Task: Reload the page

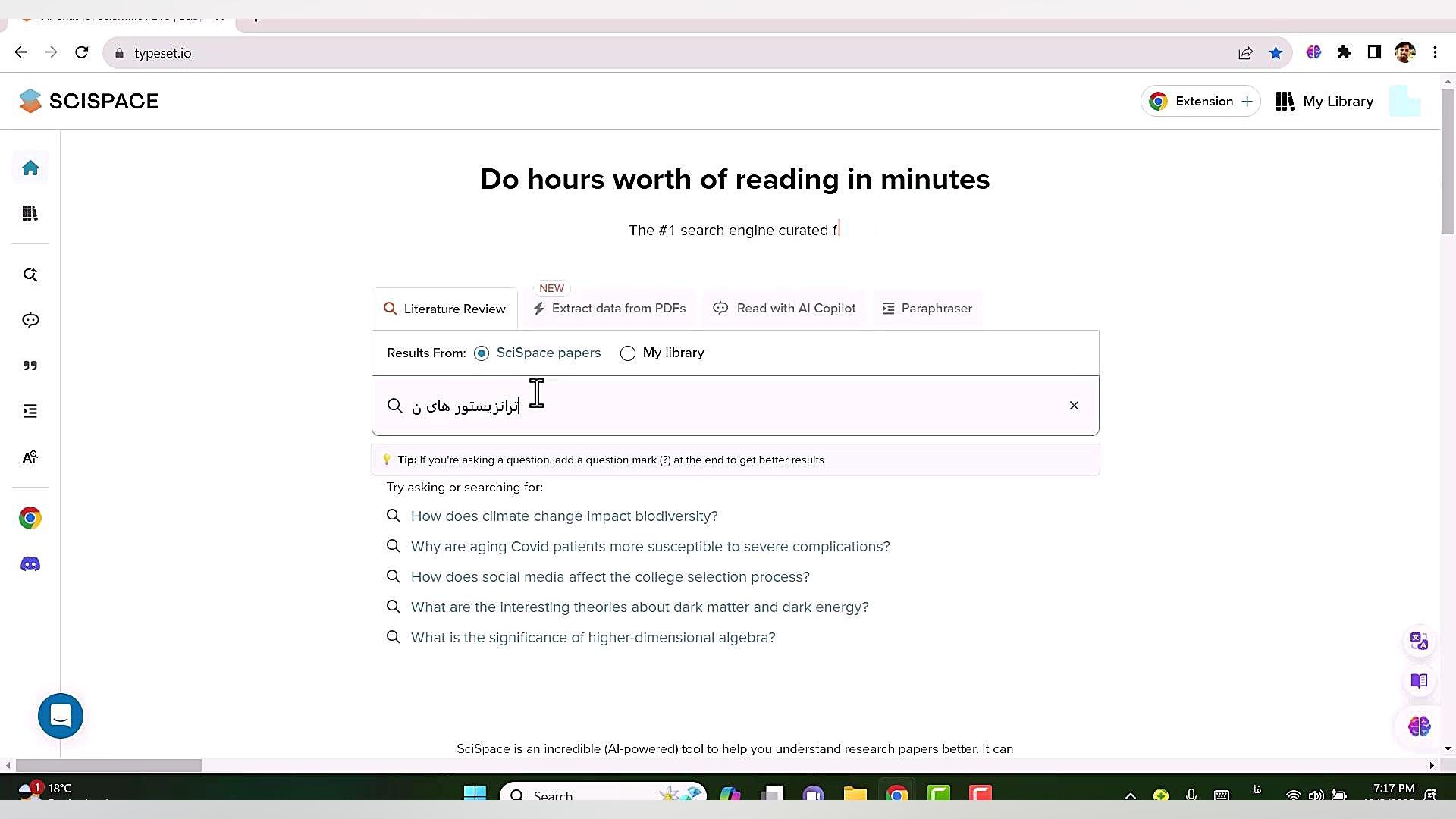Action: pos(81,52)
